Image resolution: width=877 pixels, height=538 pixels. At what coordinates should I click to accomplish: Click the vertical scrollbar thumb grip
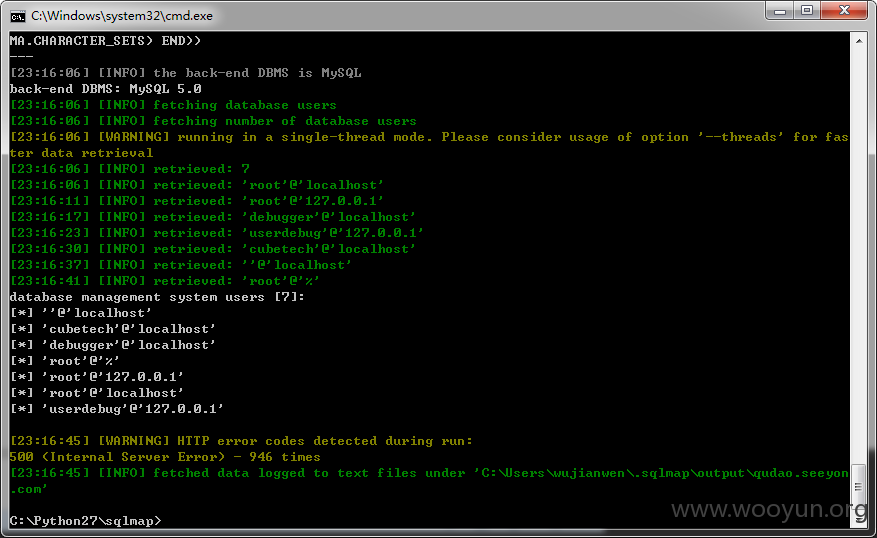point(859,487)
